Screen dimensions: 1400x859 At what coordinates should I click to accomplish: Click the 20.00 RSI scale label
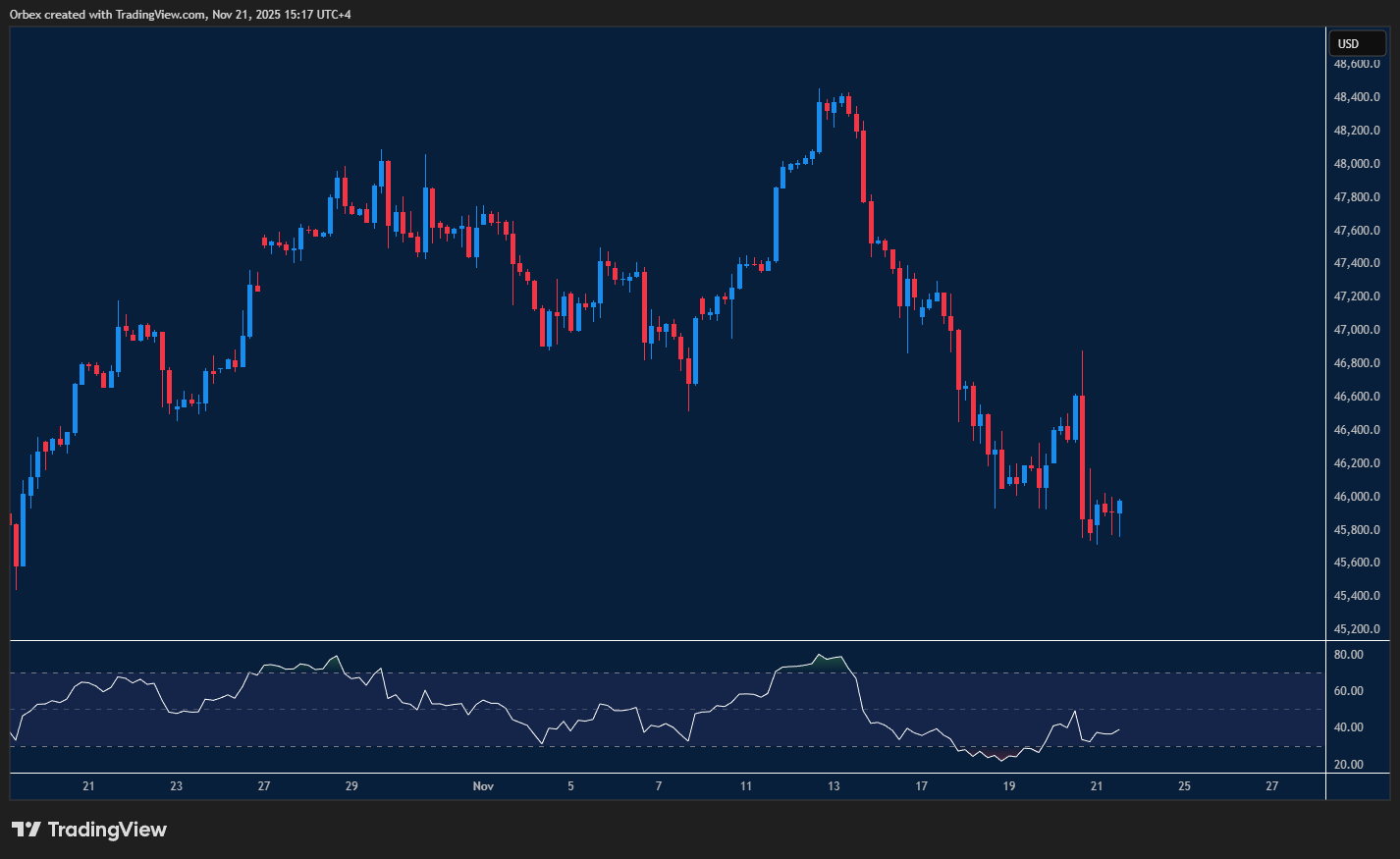(1348, 765)
